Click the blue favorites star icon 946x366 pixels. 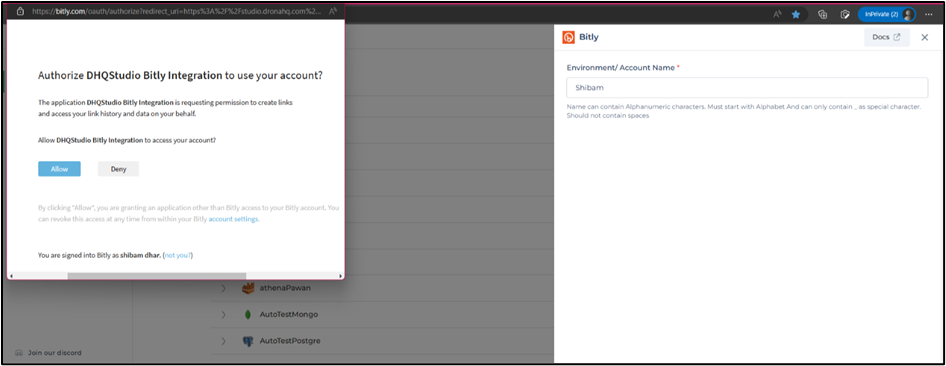click(796, 14)
